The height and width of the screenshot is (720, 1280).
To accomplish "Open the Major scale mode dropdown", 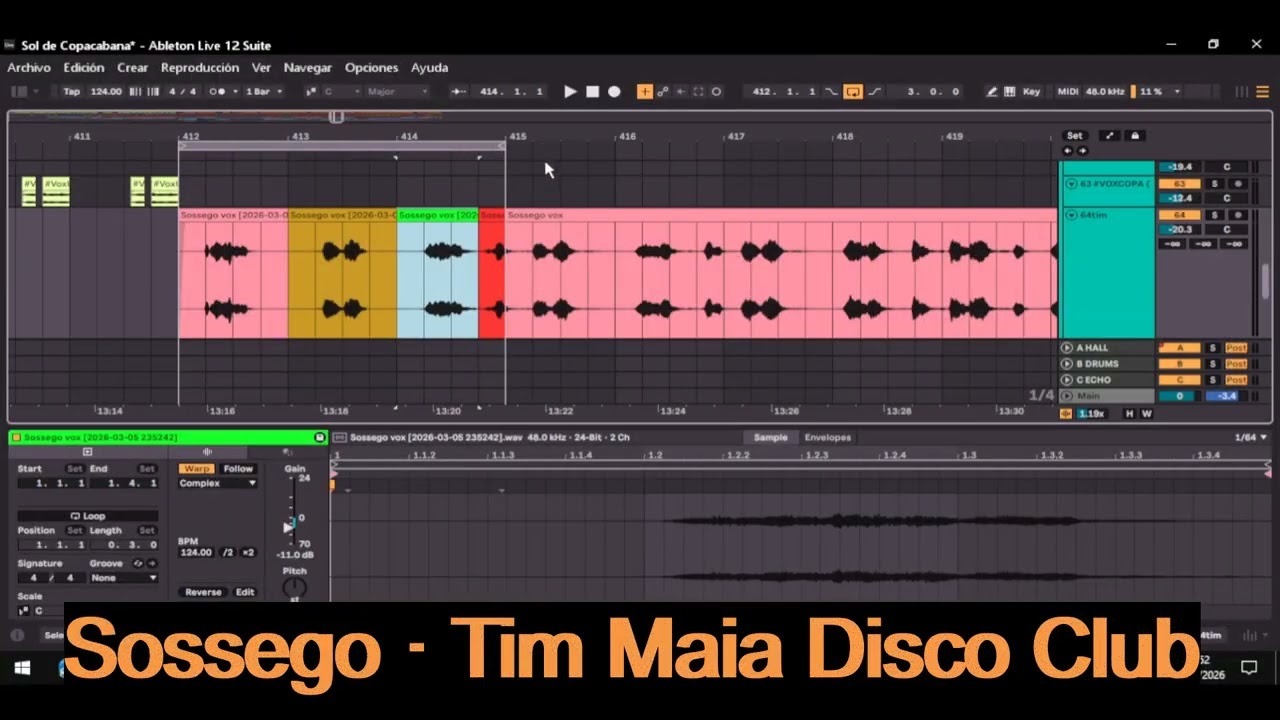I will 397,91.
